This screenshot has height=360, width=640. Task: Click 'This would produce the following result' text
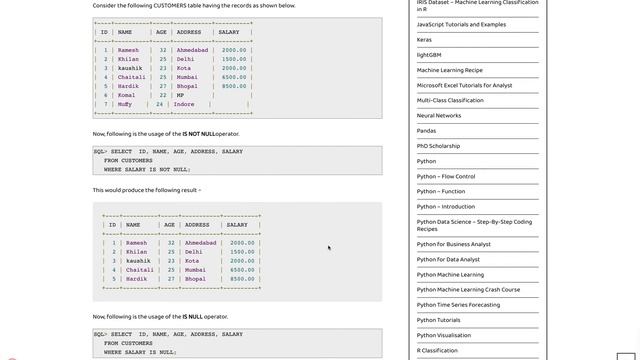tap(147, 190)
